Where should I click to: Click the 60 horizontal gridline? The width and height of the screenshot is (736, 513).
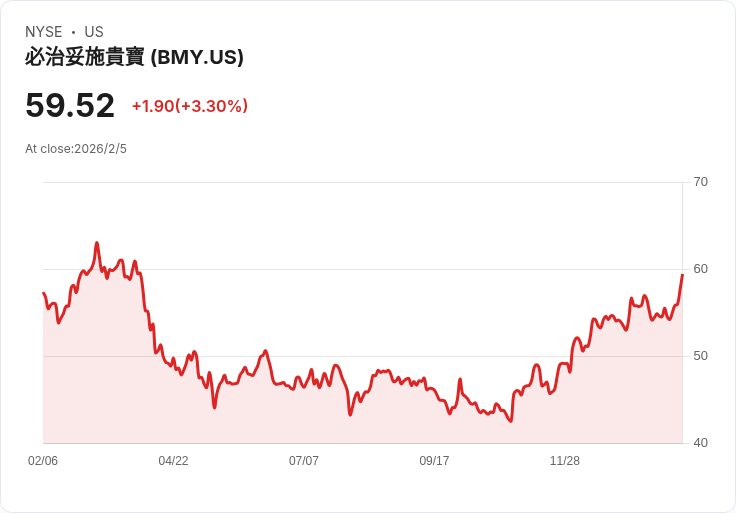pyautogui.click(x=363, y=269)
